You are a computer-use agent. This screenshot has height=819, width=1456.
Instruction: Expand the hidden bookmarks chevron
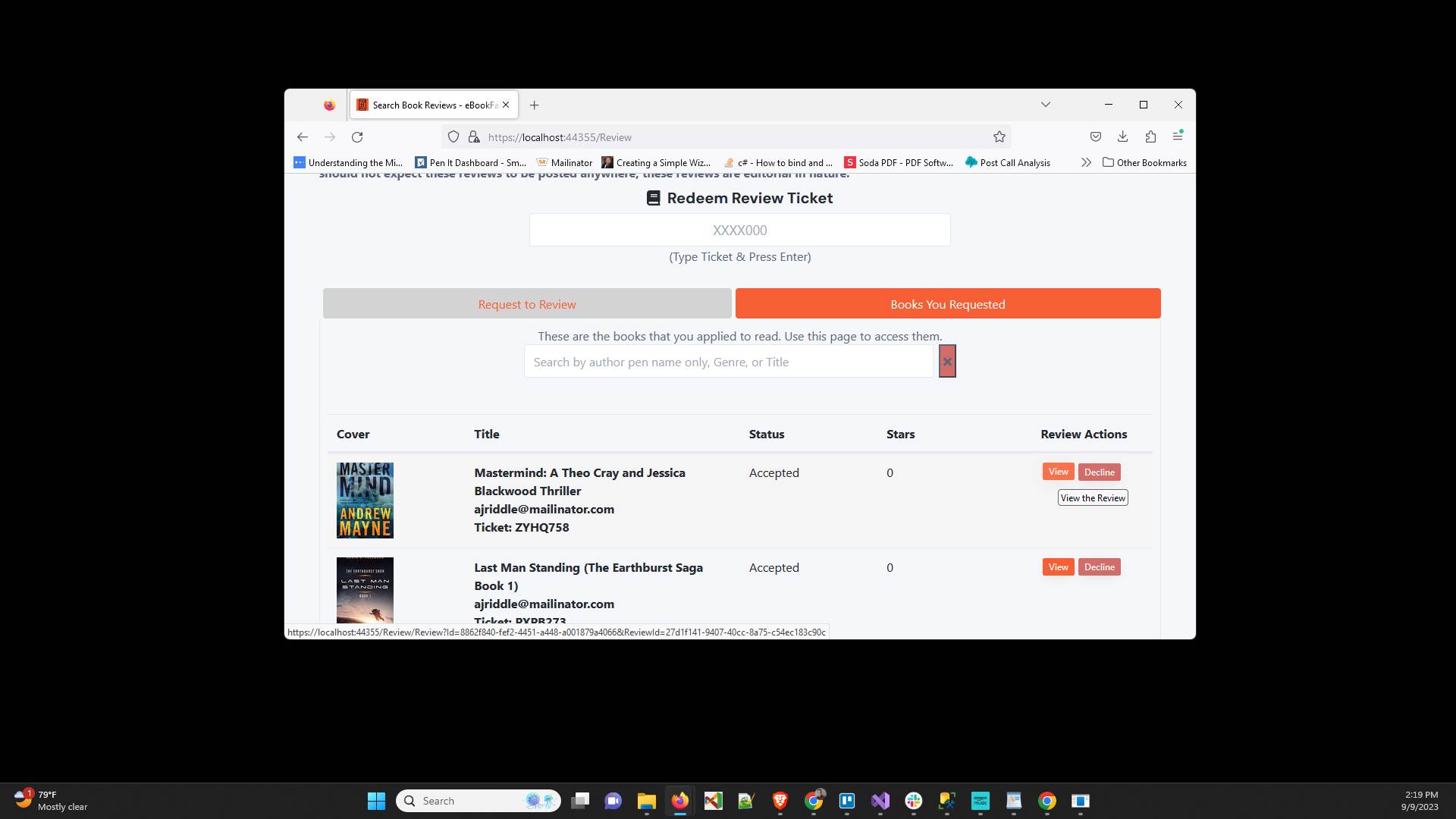point(1087,162)
